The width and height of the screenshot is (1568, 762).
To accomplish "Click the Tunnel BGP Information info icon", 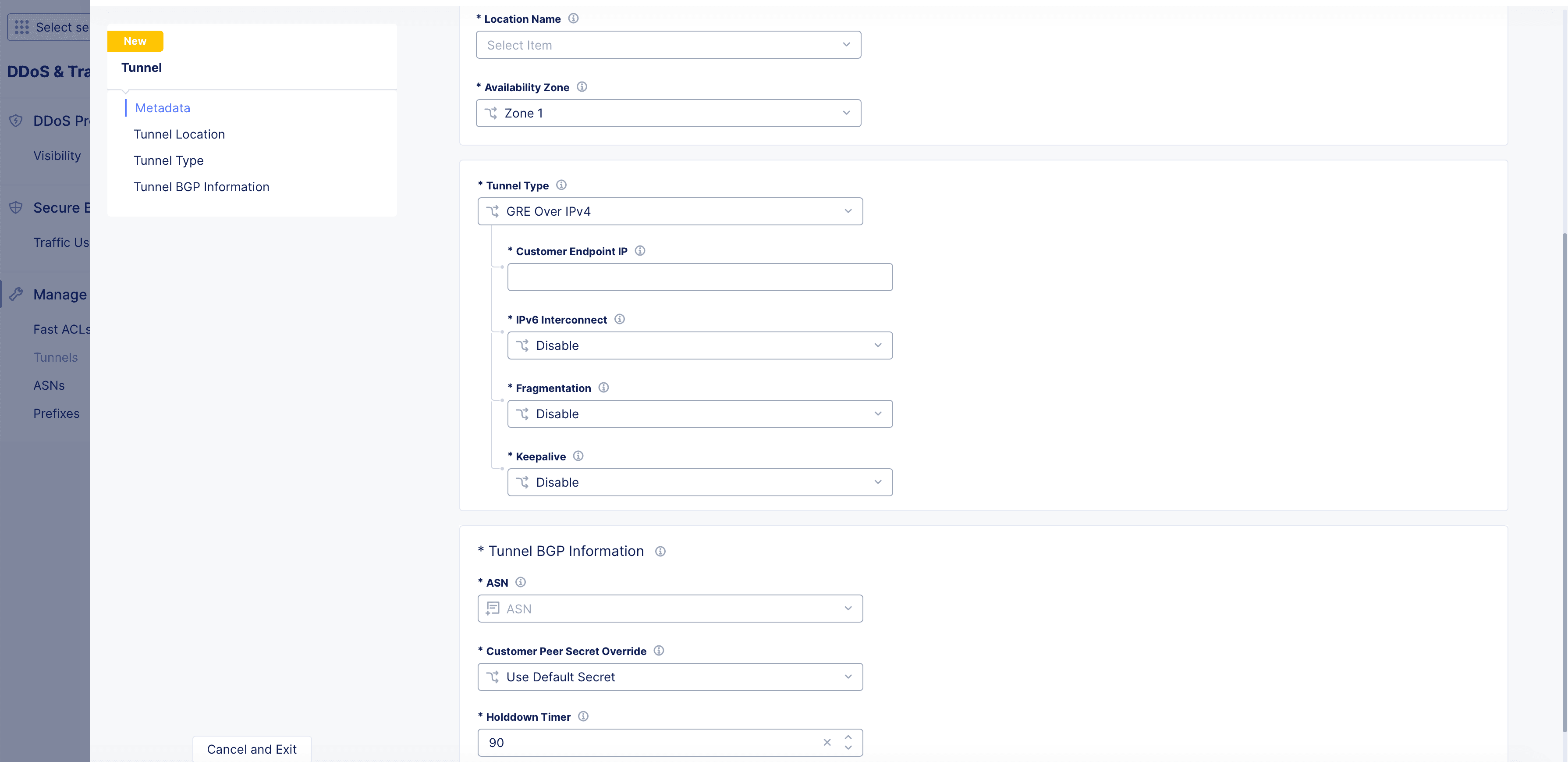I will point(660,551).
